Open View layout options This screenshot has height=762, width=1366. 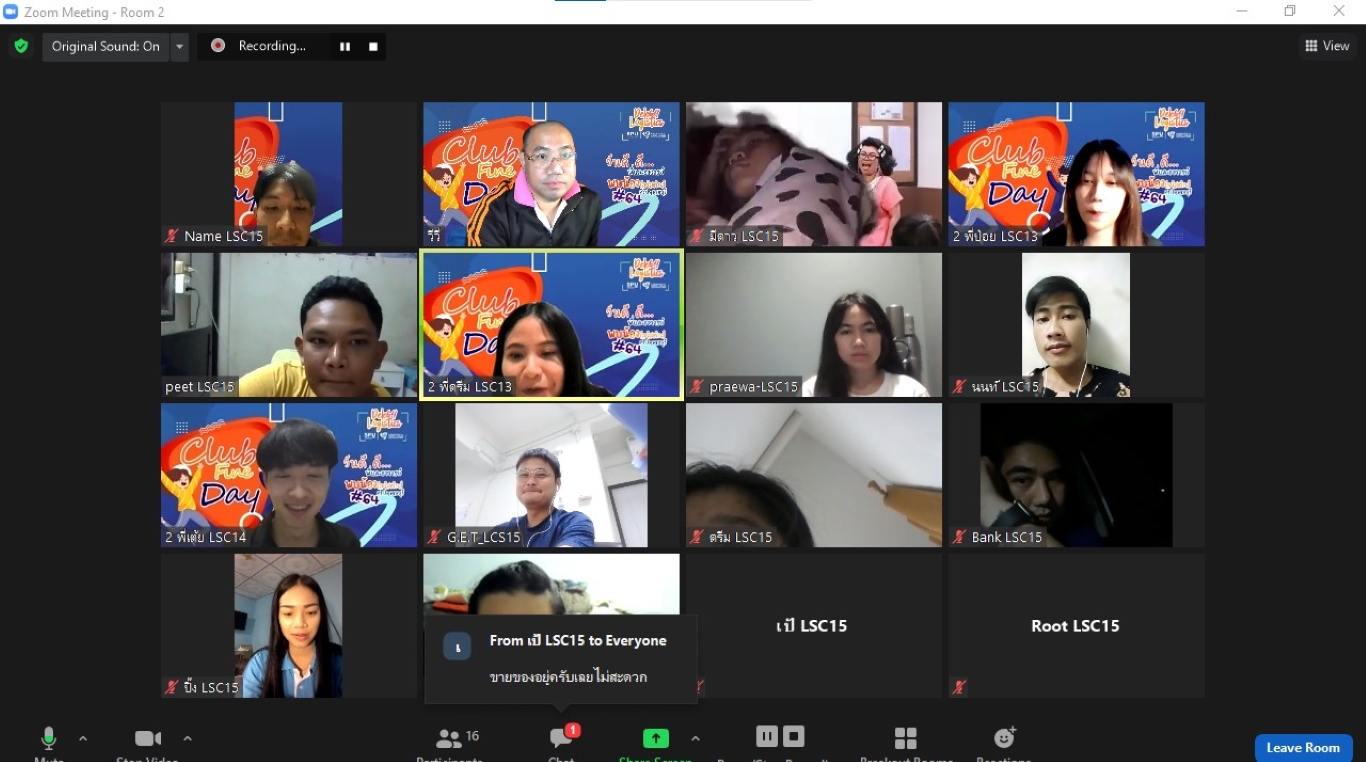click(x=1327, y=46)
